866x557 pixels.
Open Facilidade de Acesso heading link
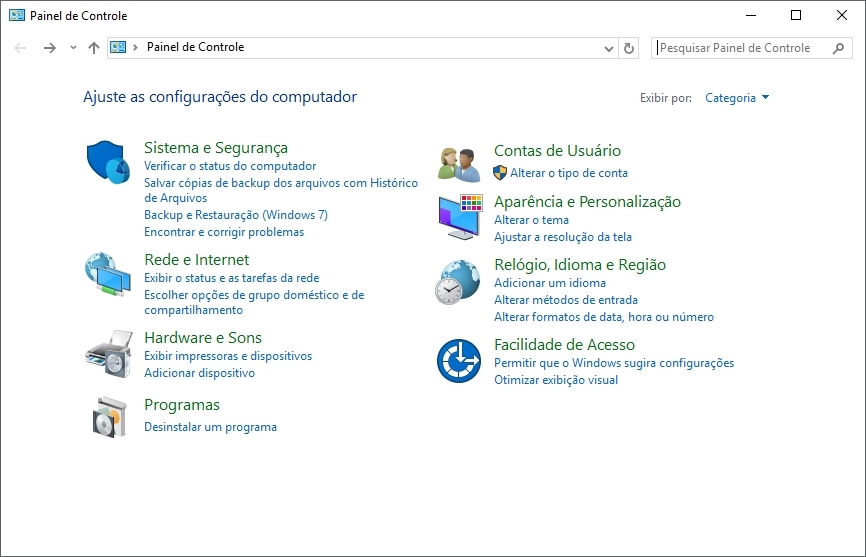point(564,344)
